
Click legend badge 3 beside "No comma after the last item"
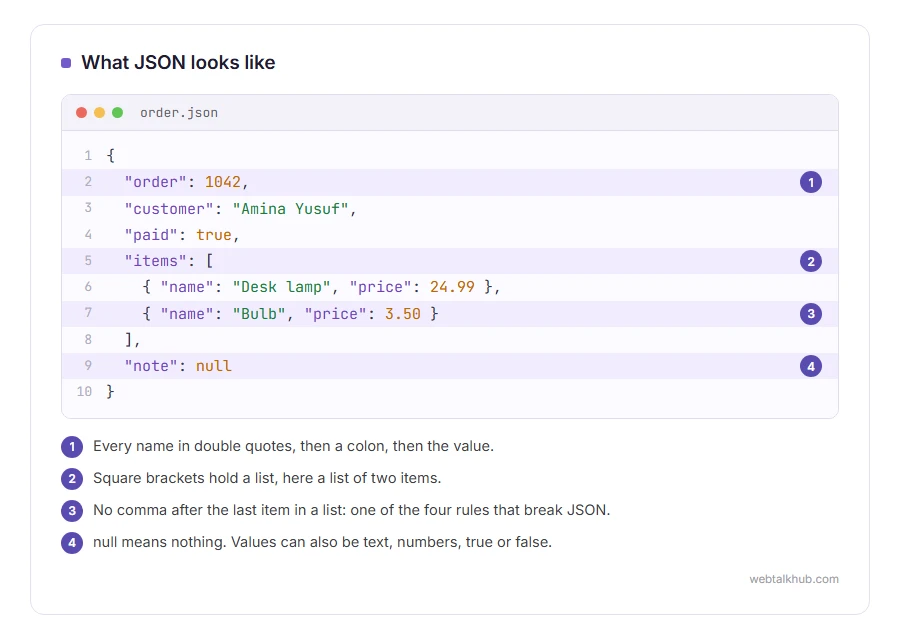click(x=72, y=510)
